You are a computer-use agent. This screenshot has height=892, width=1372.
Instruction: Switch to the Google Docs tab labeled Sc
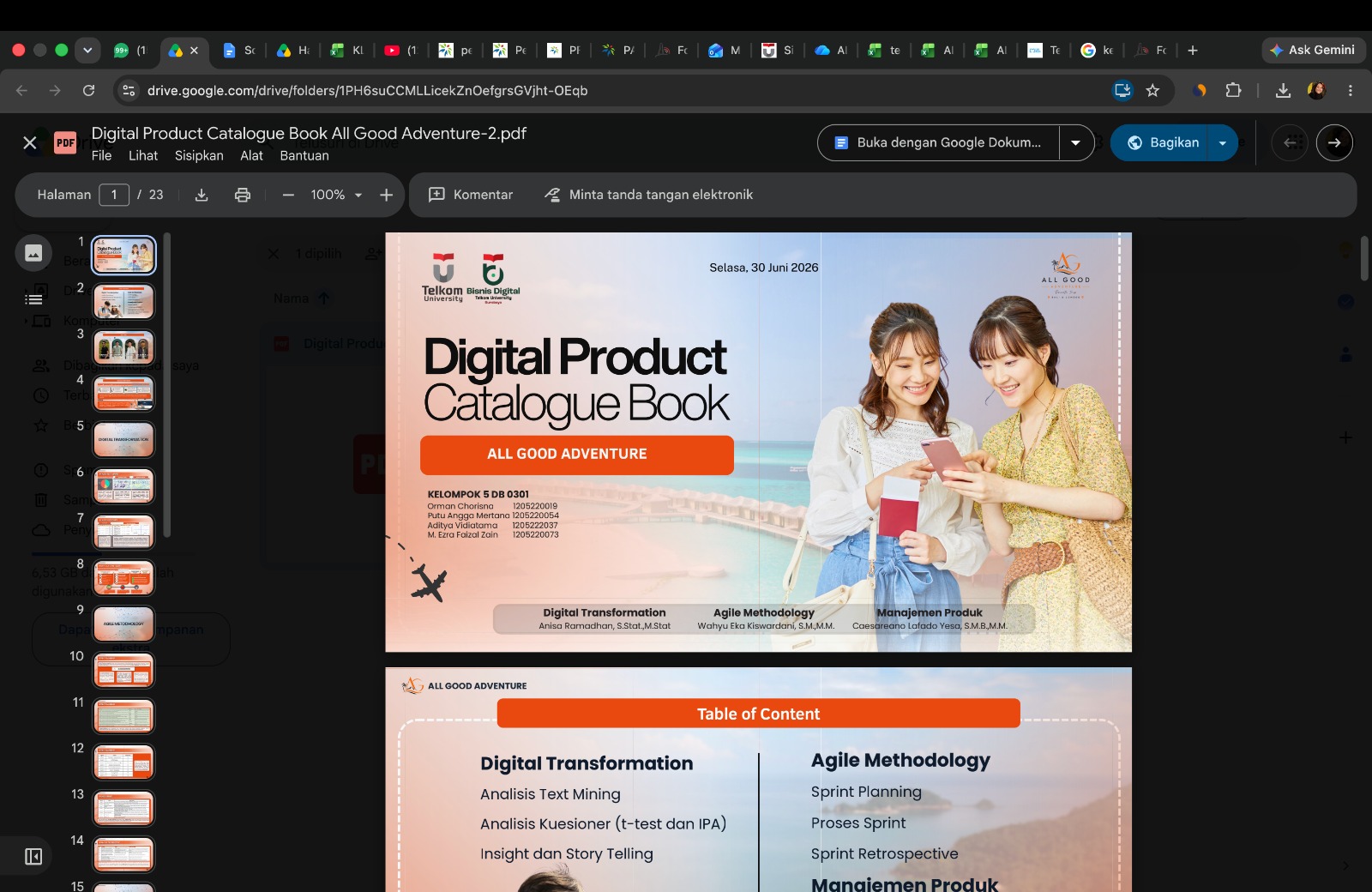click(239, 50)
